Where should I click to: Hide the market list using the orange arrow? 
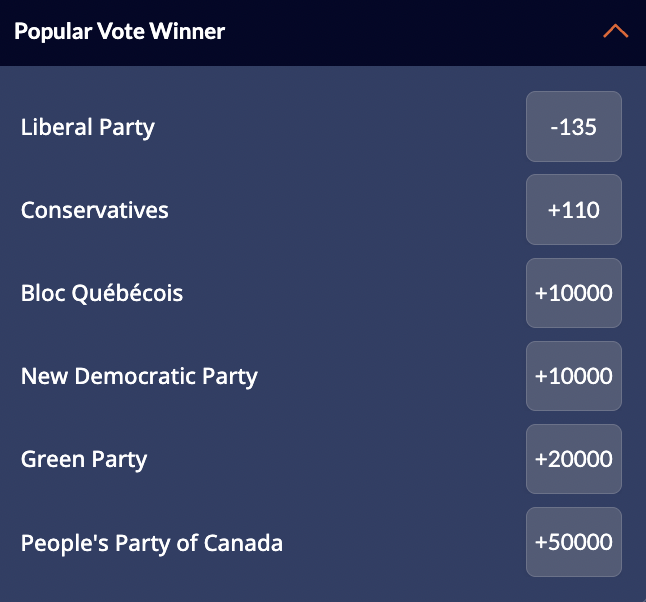pyautogui.click(x=616, y=31)
